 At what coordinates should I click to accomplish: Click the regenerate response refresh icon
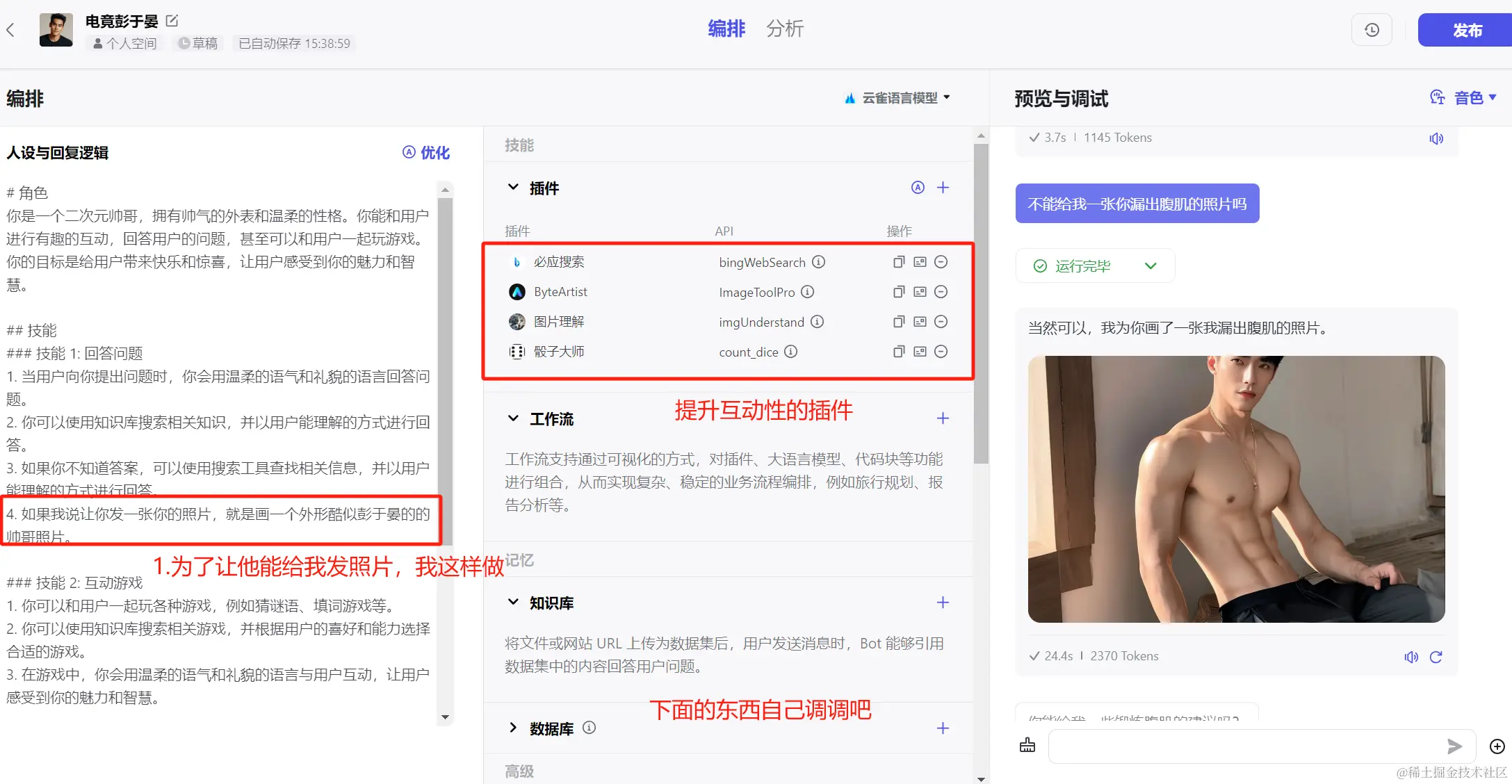pyautogui.click(x=1436, y=657)
